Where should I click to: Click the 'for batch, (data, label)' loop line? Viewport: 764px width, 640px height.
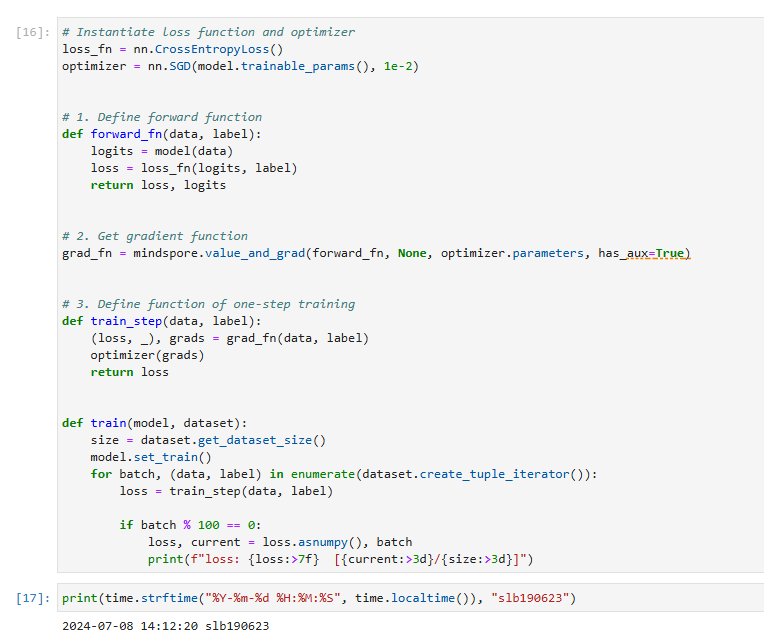pos(344,474)
